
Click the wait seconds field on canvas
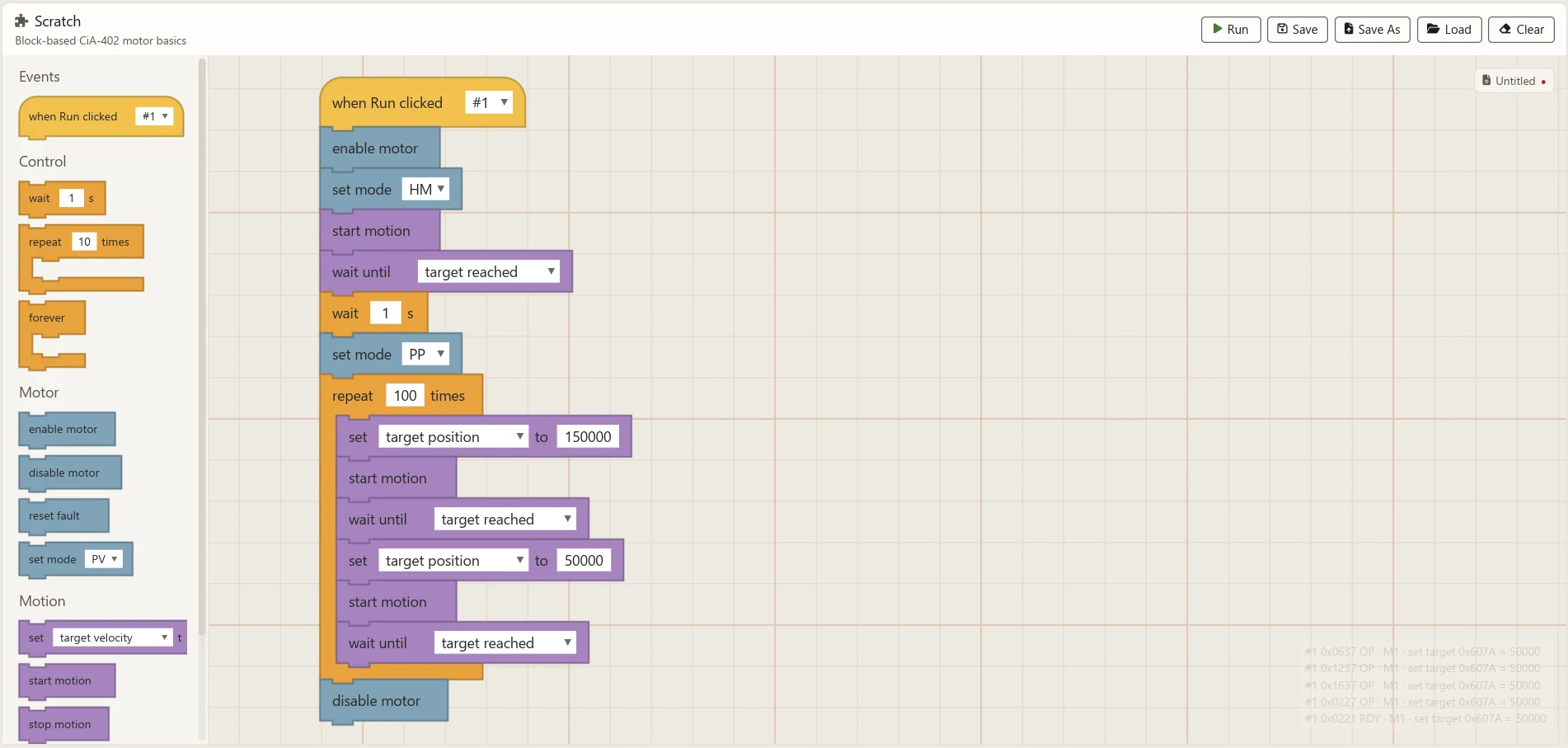385,313
